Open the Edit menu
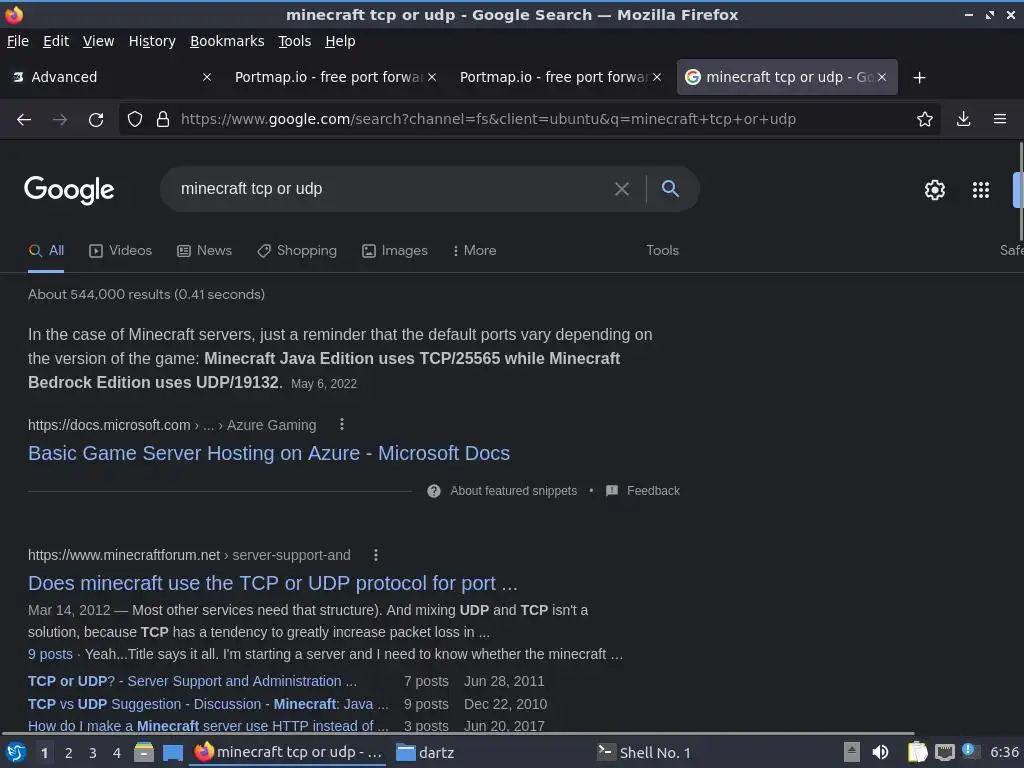The width and height of the screenshot is (1024, 768). click(x=56, y=41)
